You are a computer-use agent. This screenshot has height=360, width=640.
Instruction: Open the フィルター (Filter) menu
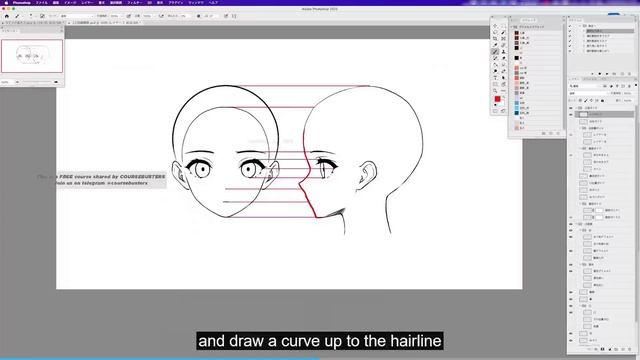tap(134, 2)
